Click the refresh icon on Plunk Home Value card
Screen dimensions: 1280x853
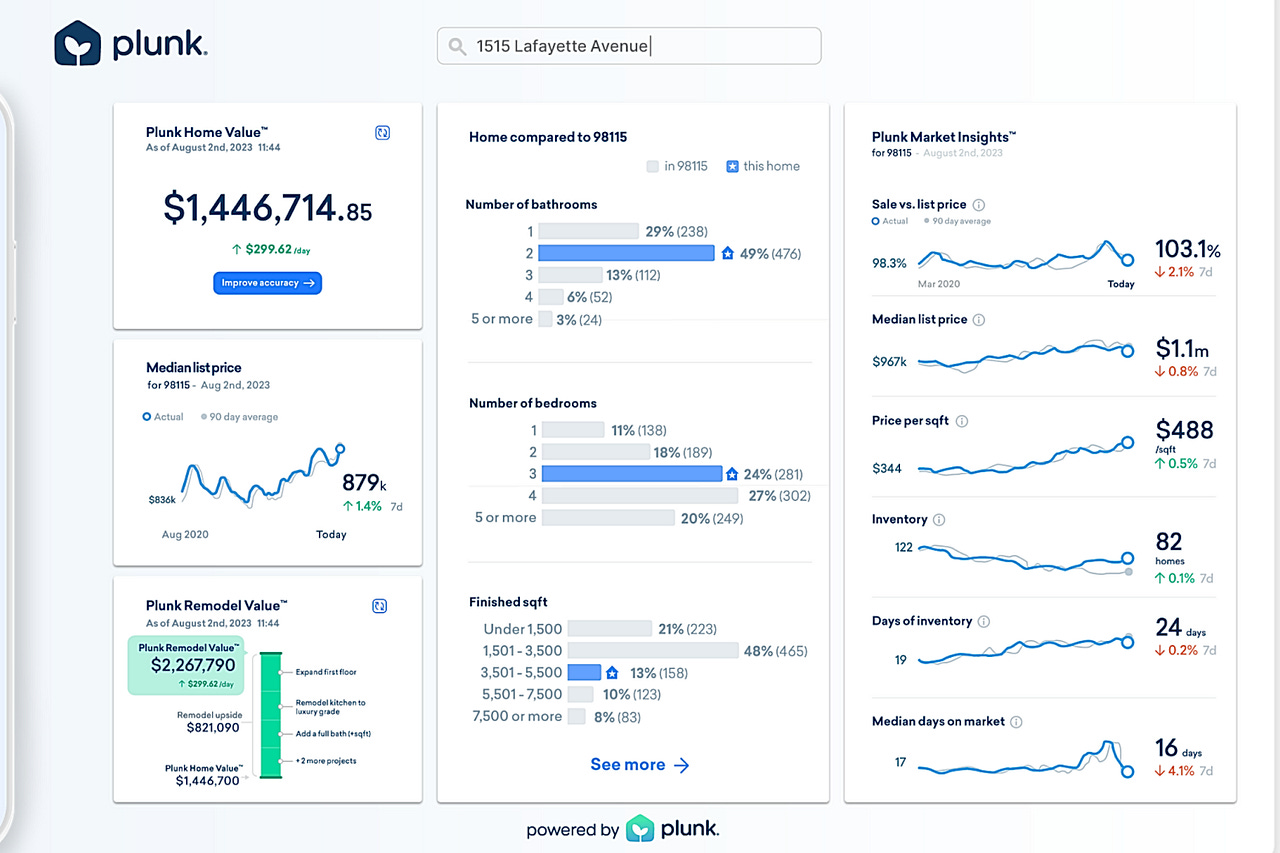382,132
